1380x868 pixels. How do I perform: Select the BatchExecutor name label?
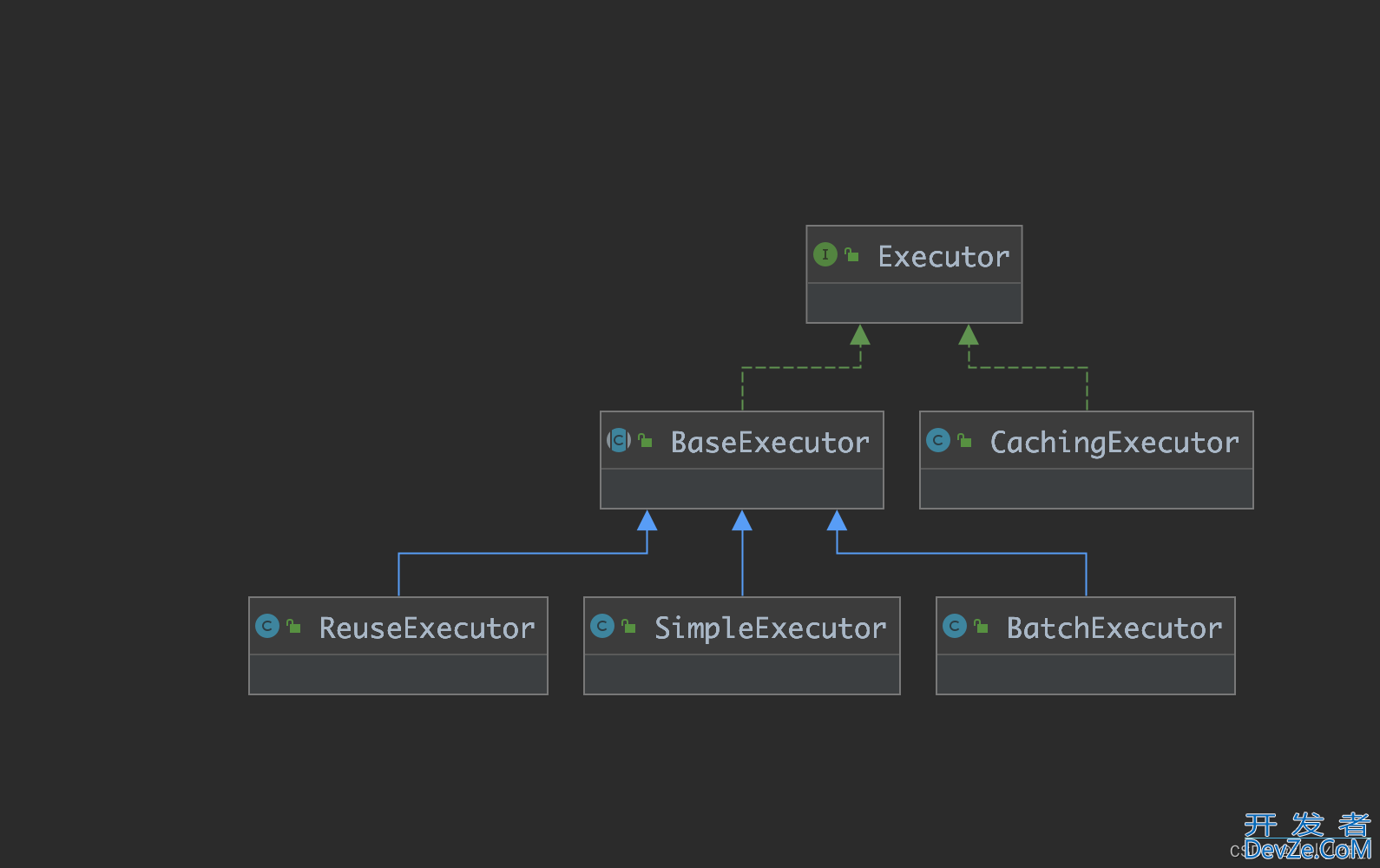click(x=1114, y=628)
